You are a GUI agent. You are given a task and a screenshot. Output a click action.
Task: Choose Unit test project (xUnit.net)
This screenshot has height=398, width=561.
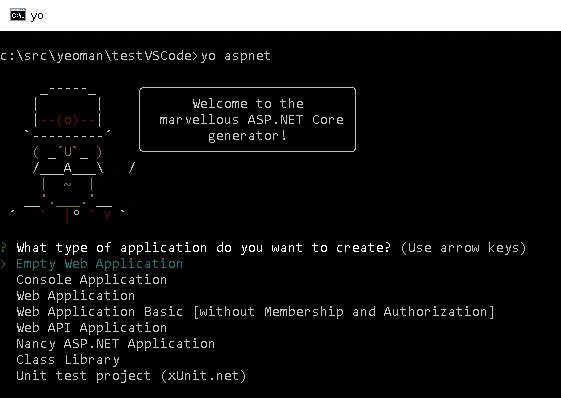coord(131,376)
